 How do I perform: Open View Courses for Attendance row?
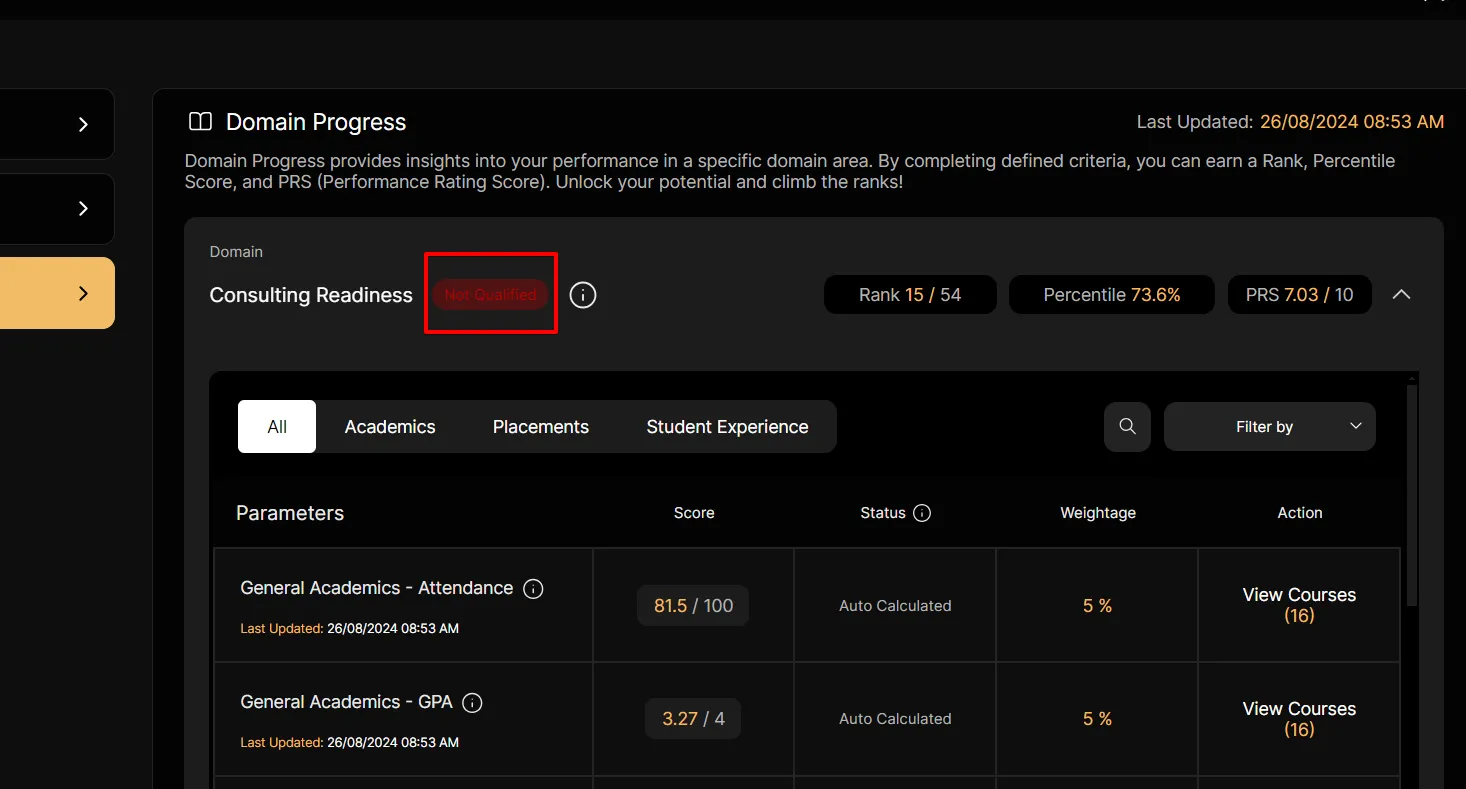(1298, 605)
